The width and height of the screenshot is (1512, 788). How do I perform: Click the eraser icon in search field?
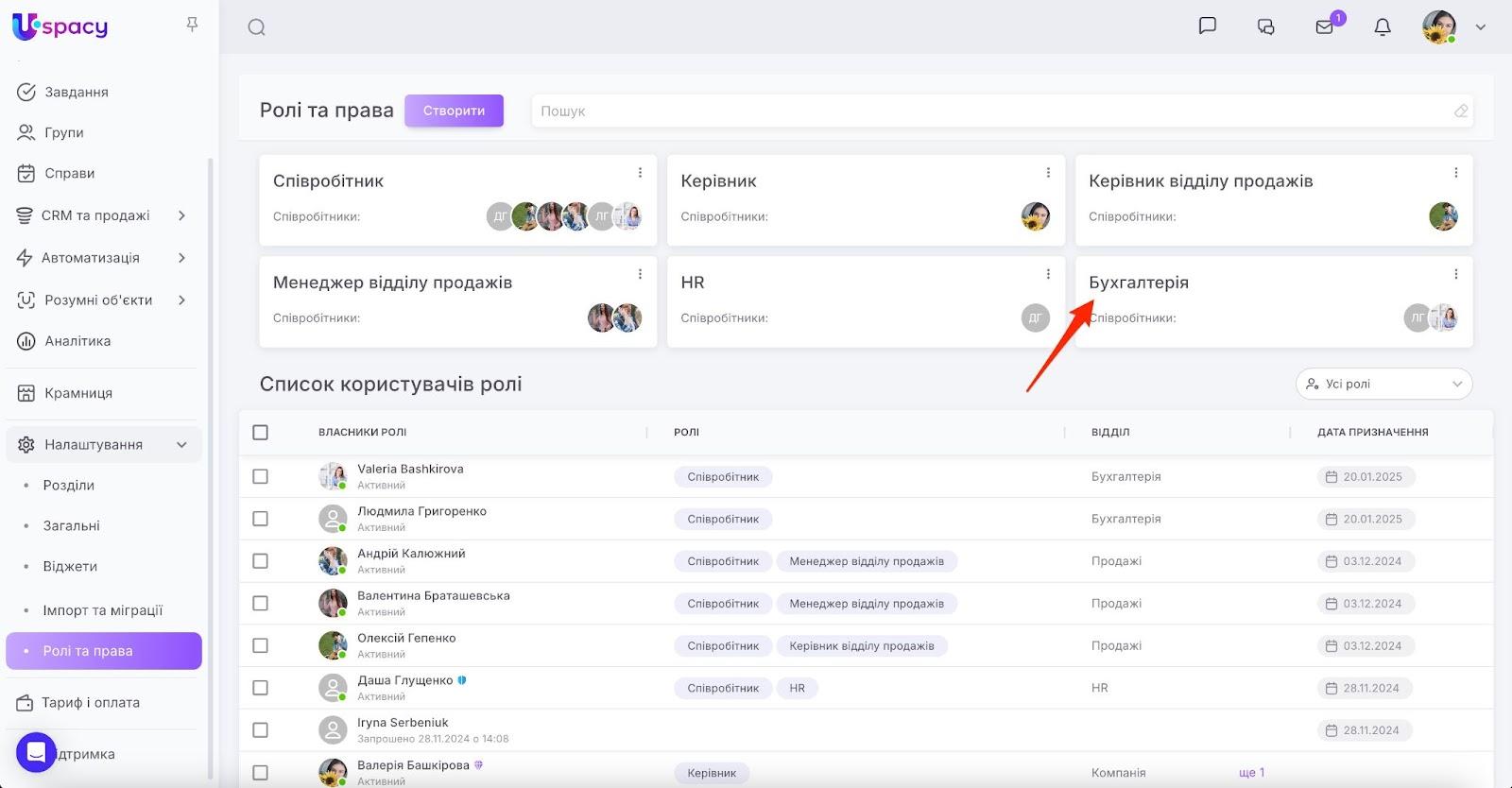(1461, 111)
